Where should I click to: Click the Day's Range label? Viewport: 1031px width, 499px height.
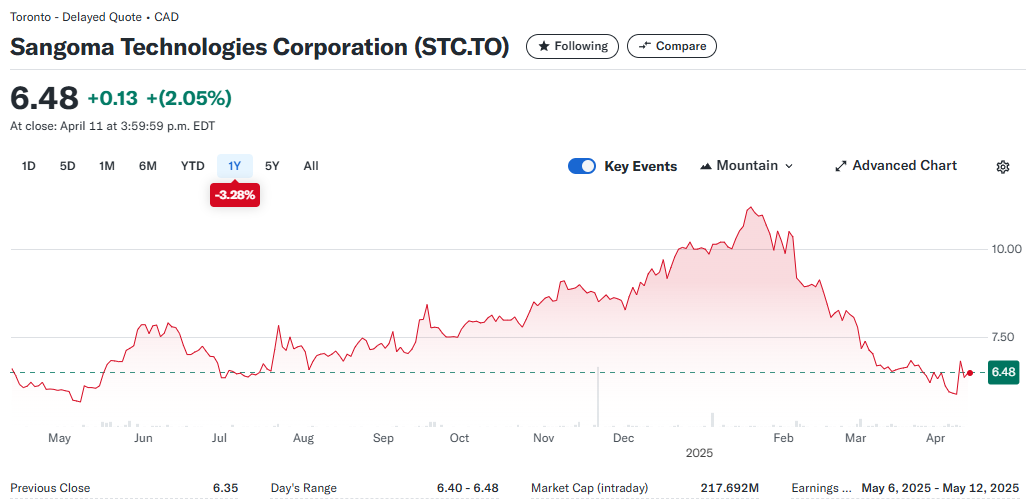304,488
